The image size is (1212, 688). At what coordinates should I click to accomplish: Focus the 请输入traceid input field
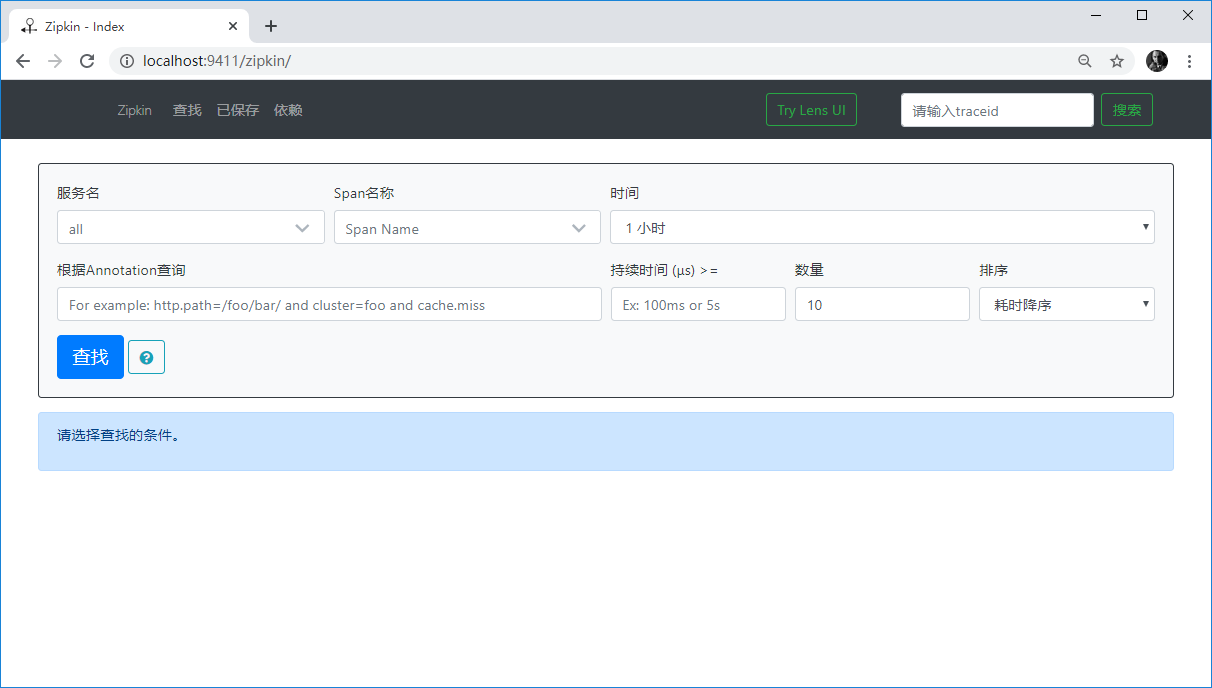[x=997, y=110]
